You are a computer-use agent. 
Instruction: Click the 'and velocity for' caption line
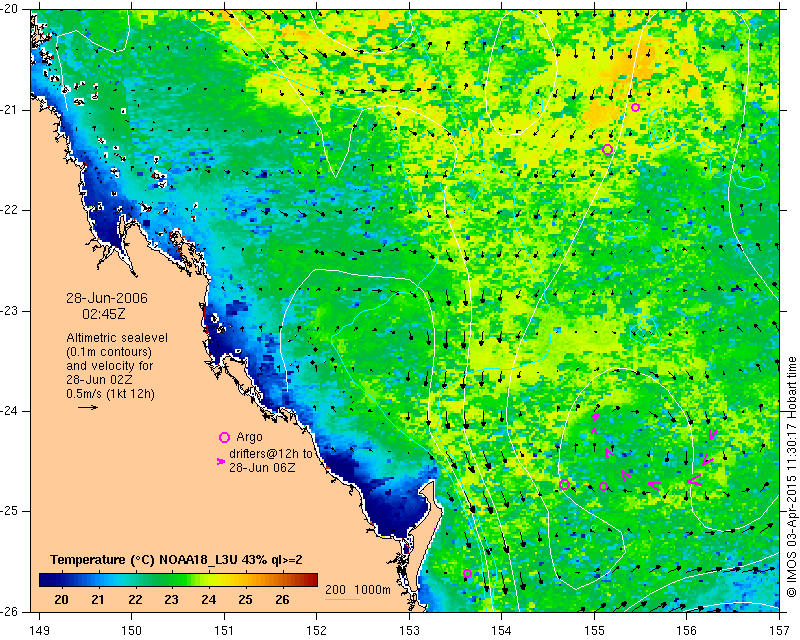(110, 366)
